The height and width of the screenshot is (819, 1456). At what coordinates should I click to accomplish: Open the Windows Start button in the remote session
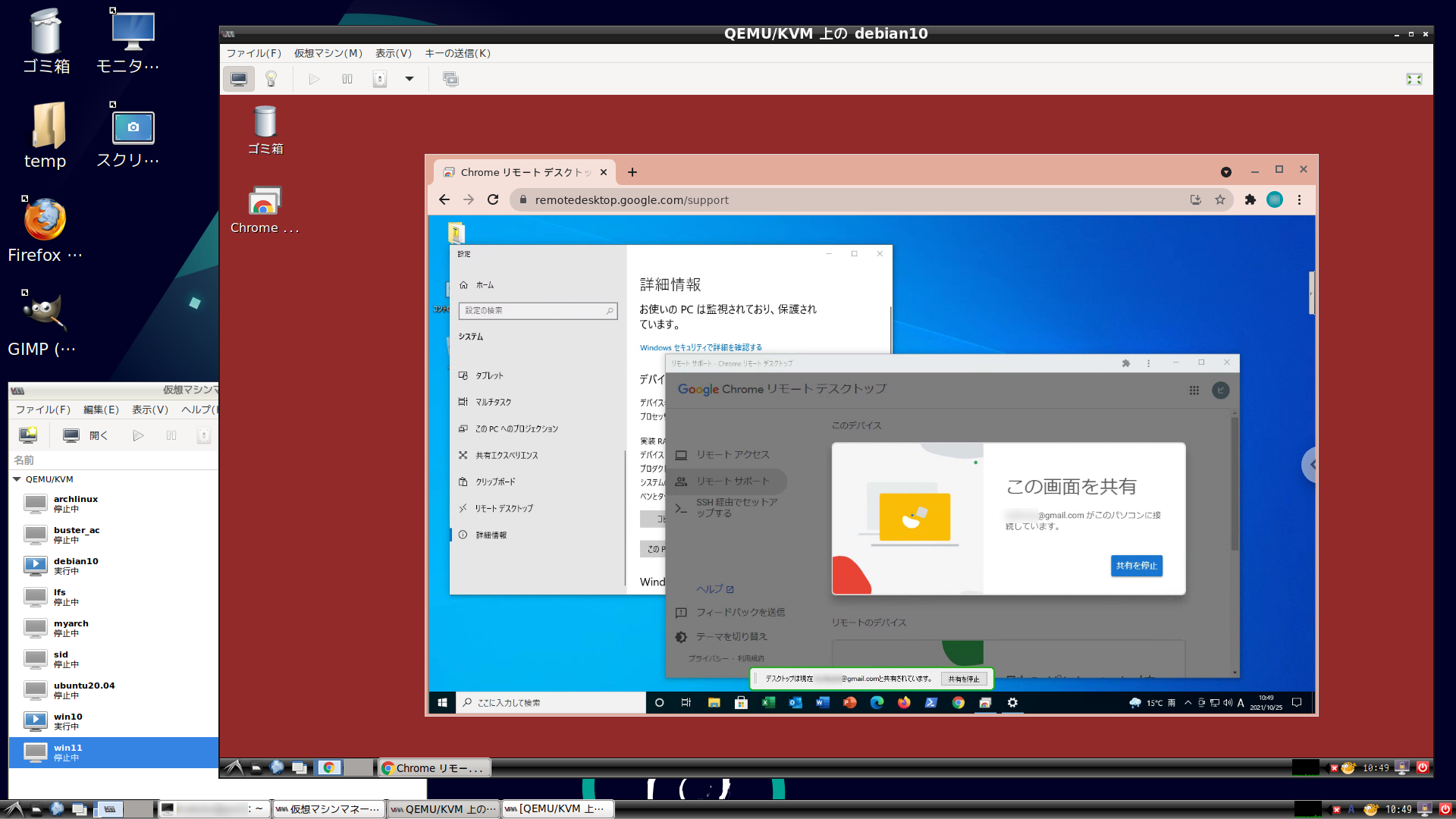pos(442,702)
